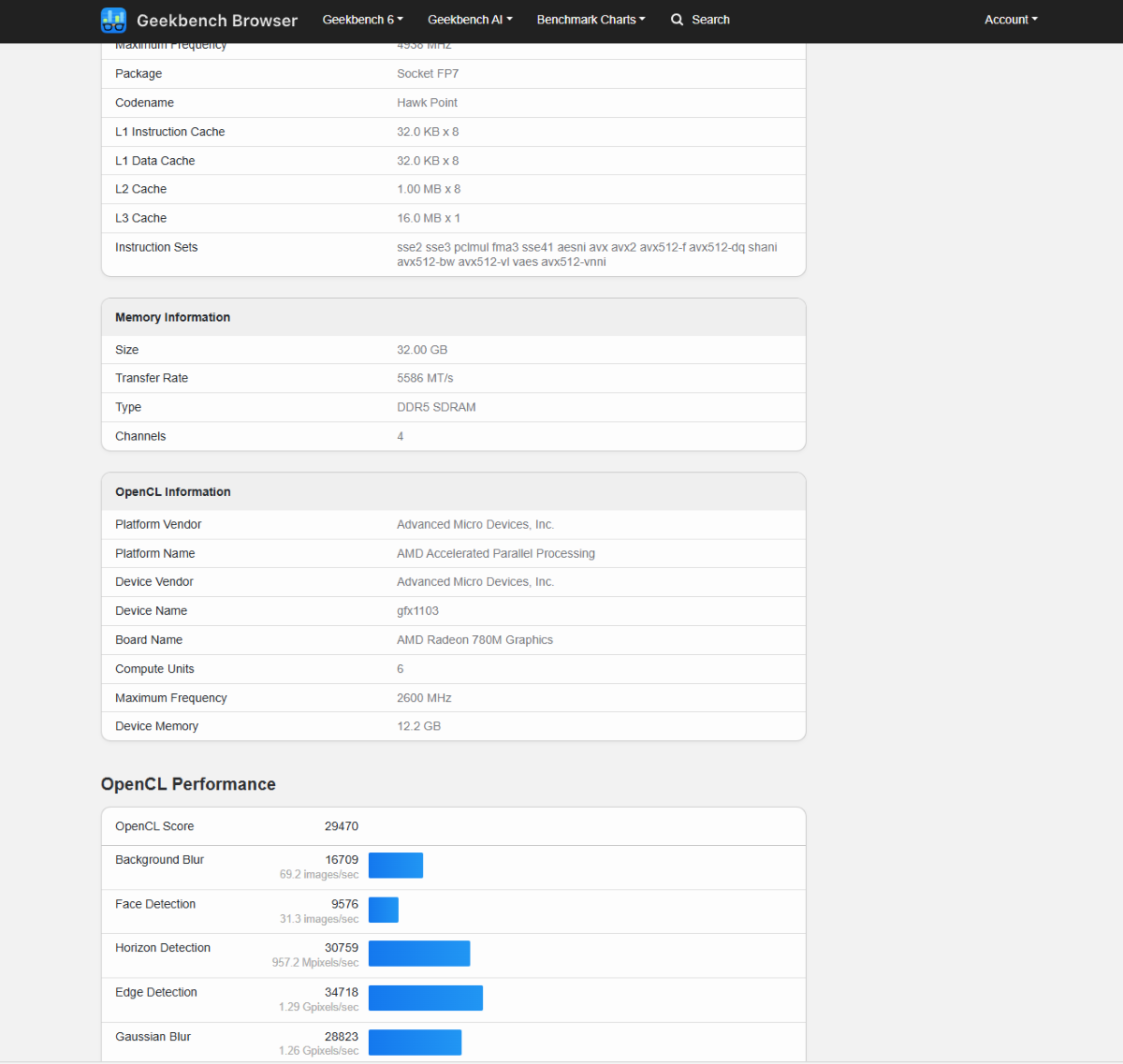Click the '31.3 images/sec' rate
Screen dimensions: 1123x1064
[319, 919]
